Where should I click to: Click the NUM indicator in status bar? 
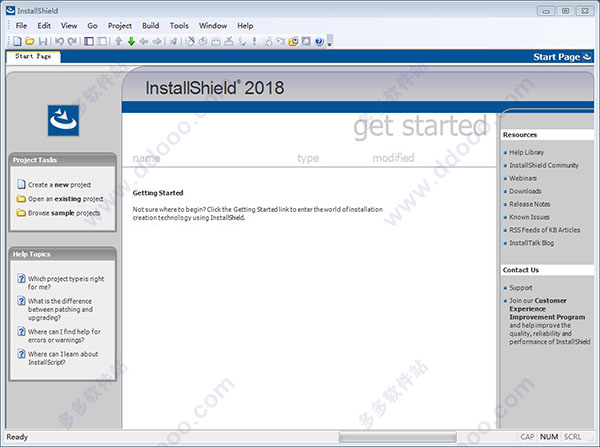549,437
